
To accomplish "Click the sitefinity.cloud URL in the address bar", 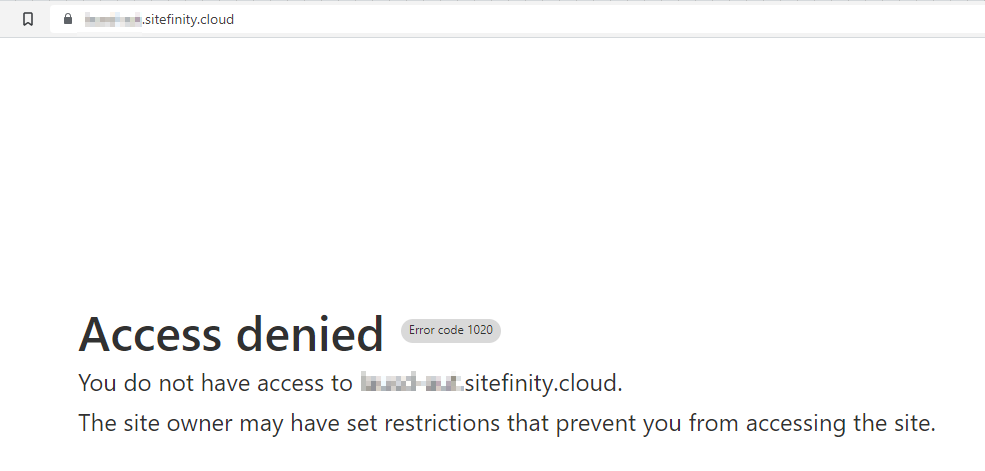I will pos(160,19).
